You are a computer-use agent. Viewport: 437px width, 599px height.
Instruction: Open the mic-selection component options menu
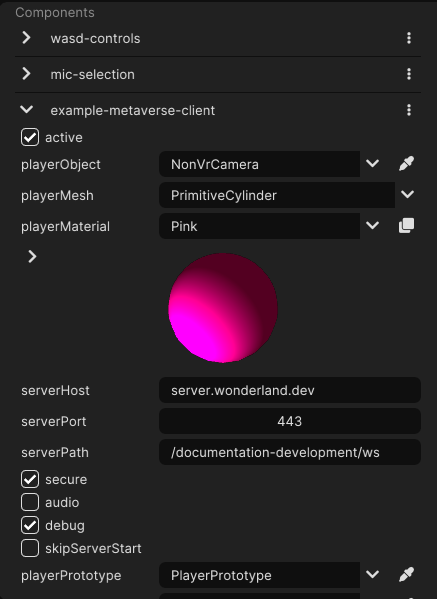tap(409, 74)
